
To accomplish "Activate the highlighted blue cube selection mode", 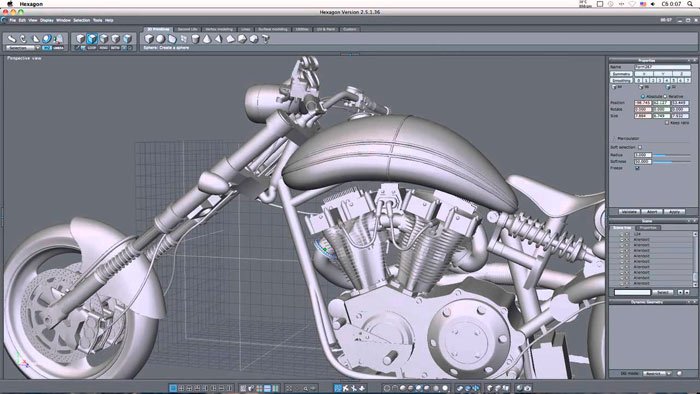I will coord(92,39).
